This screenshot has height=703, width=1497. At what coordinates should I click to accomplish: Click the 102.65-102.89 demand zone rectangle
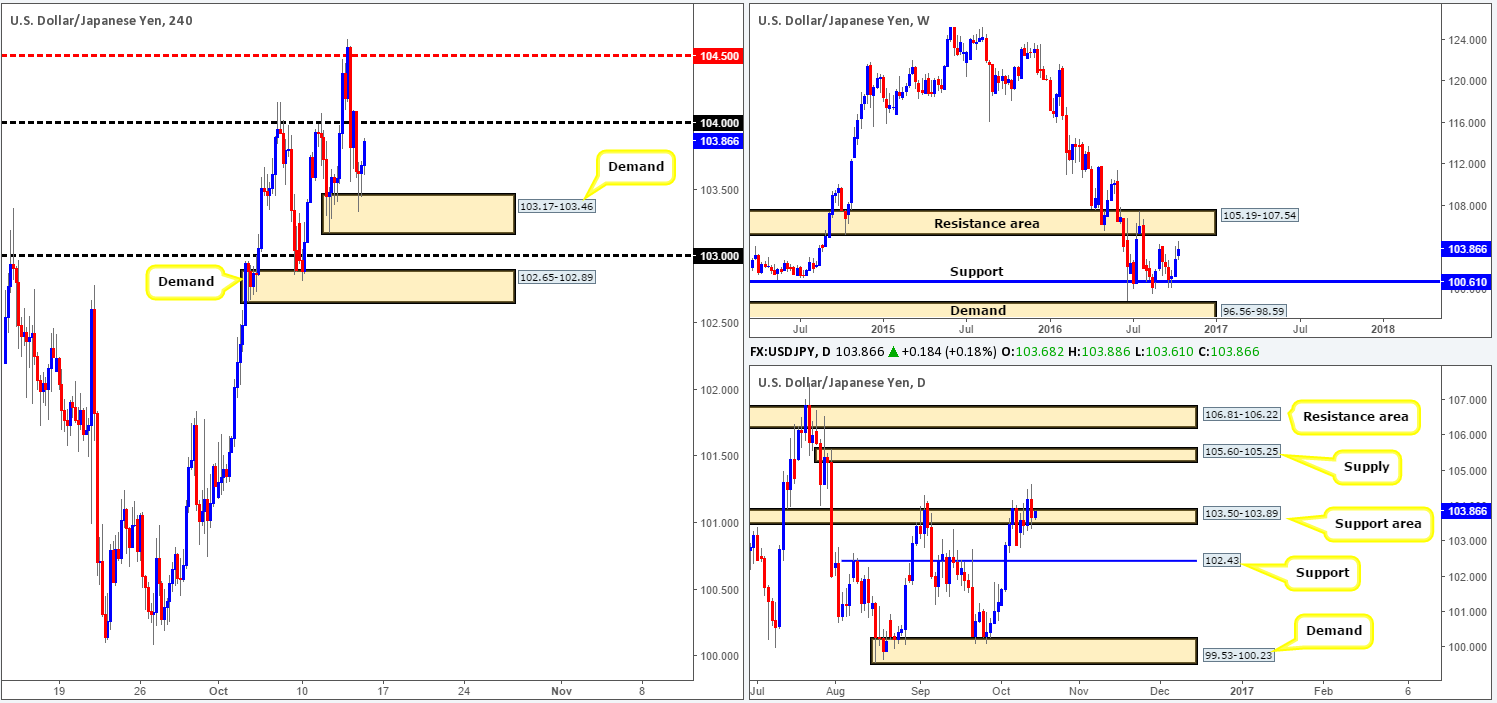(379, 286)
